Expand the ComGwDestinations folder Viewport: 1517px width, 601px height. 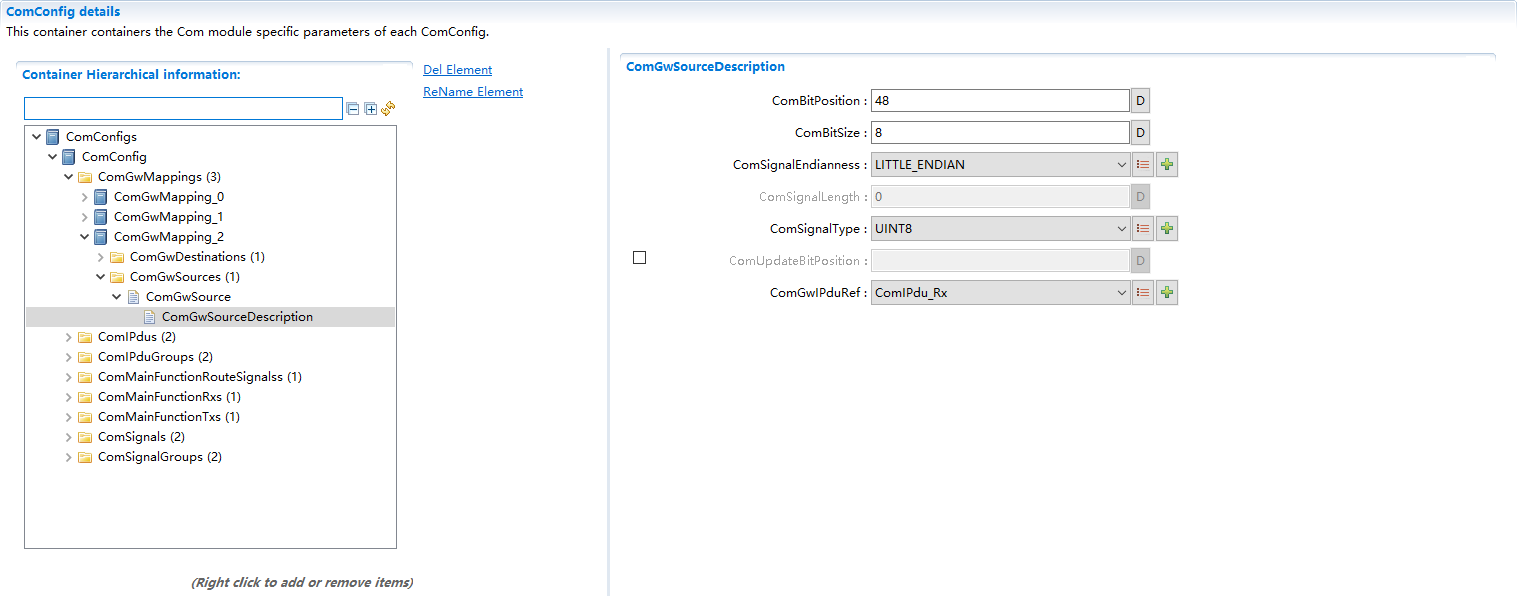pyautogui.click(x=101, y=257)
